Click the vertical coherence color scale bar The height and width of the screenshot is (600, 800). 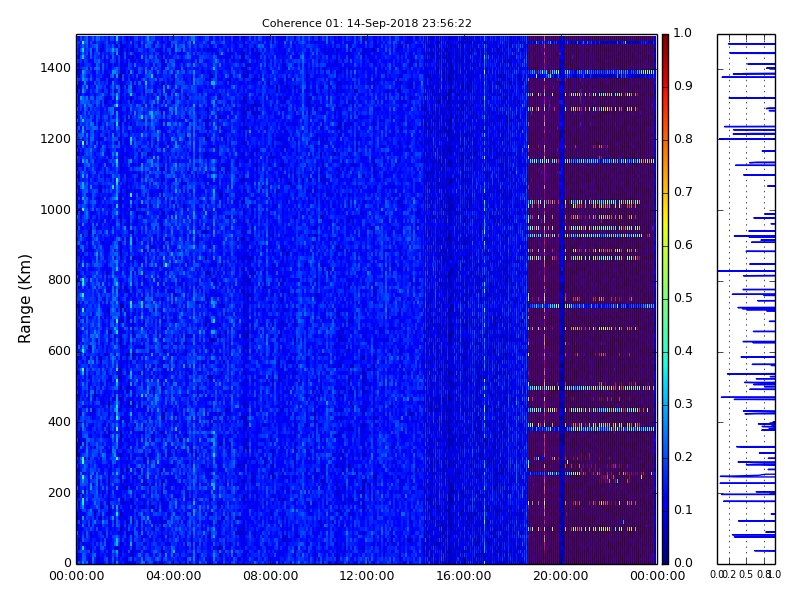click(665, 299)
